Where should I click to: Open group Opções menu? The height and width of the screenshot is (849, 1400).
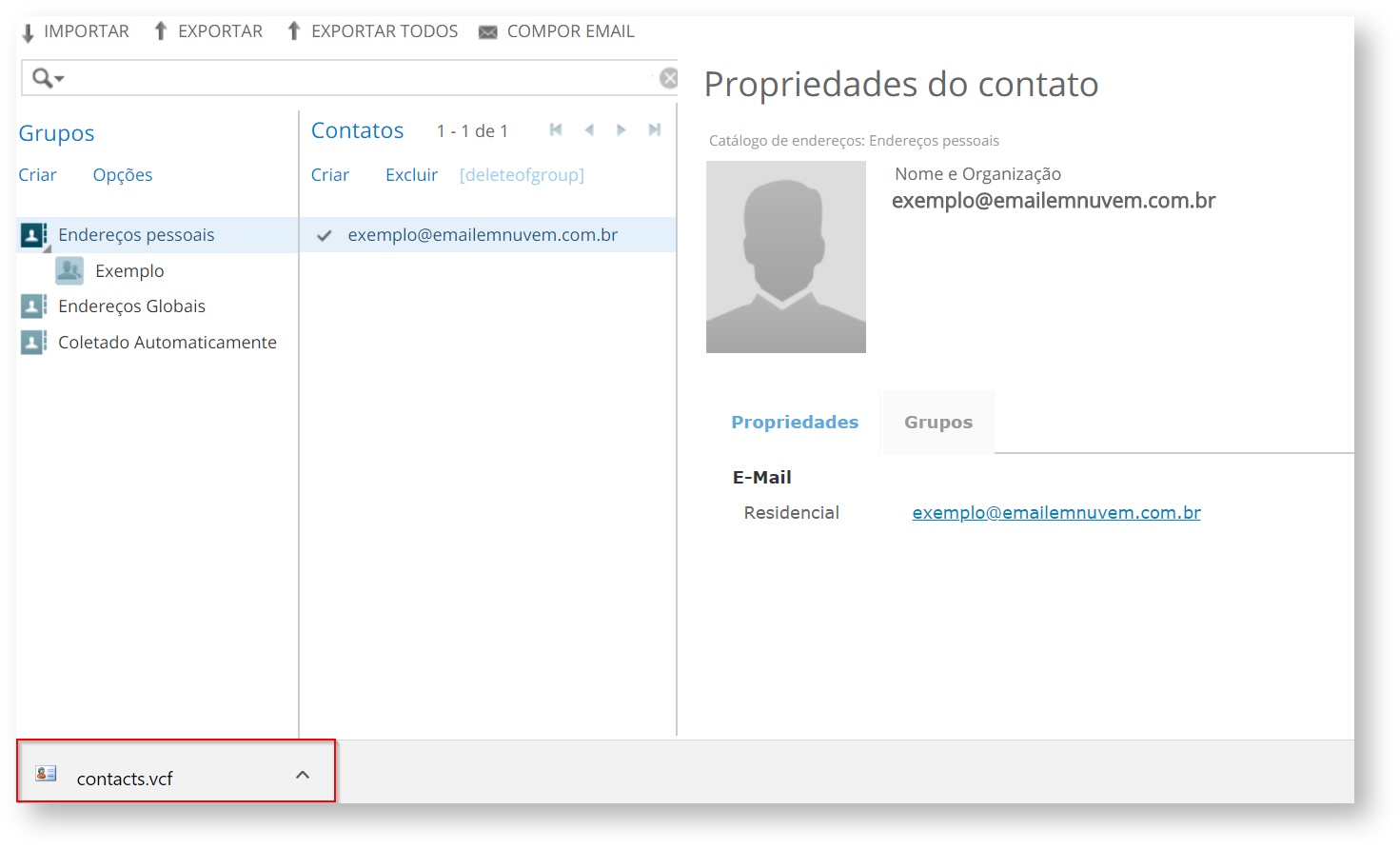[123, 175]
